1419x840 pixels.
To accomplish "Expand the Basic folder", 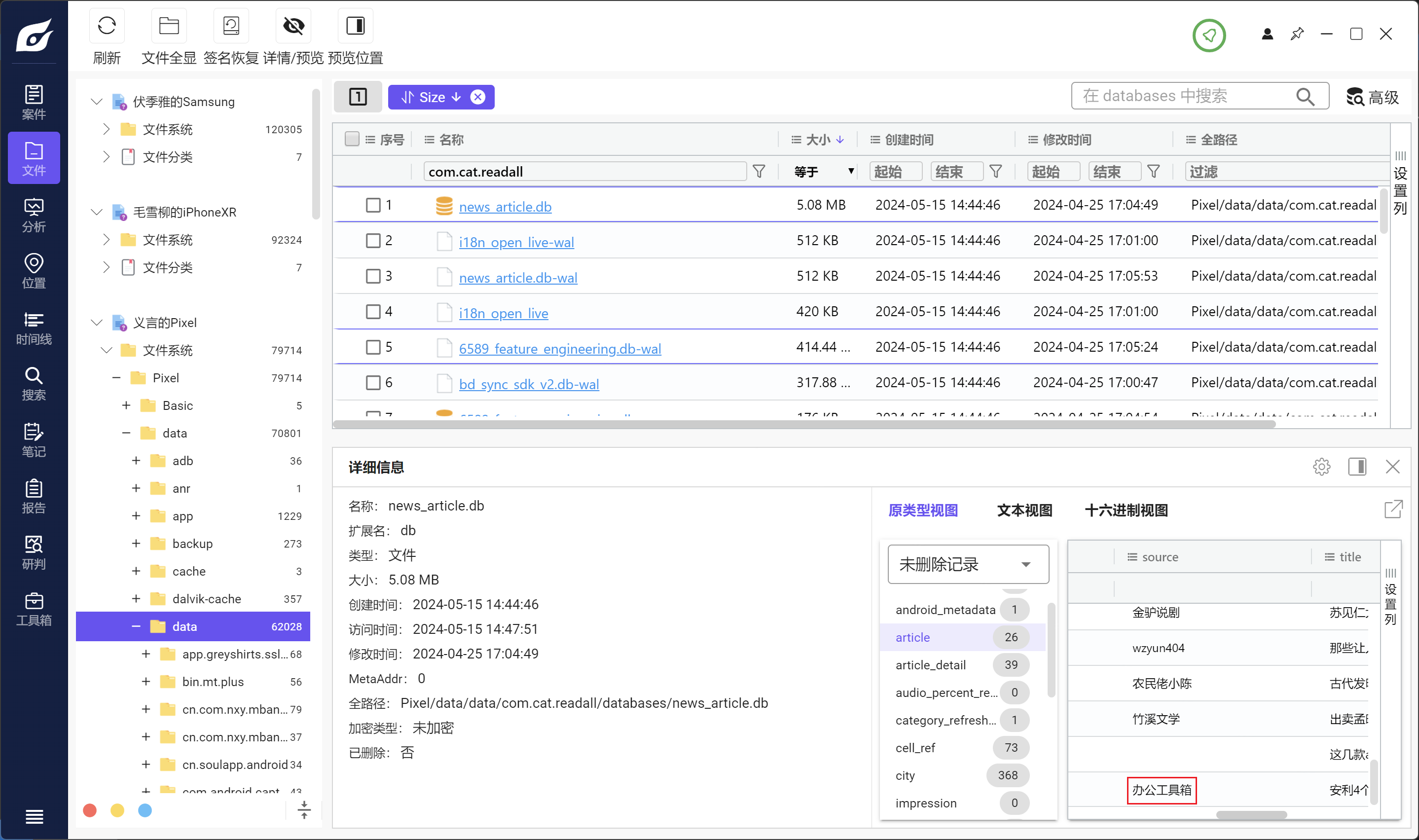I will click(x=126, y=406).
